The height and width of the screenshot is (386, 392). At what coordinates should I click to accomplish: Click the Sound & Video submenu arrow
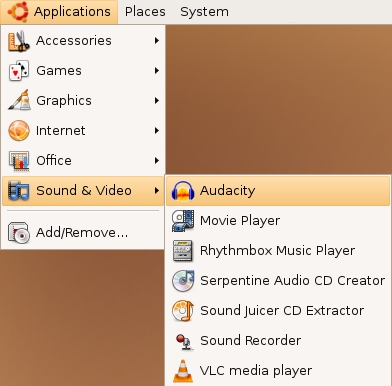(x=157, y=190)
